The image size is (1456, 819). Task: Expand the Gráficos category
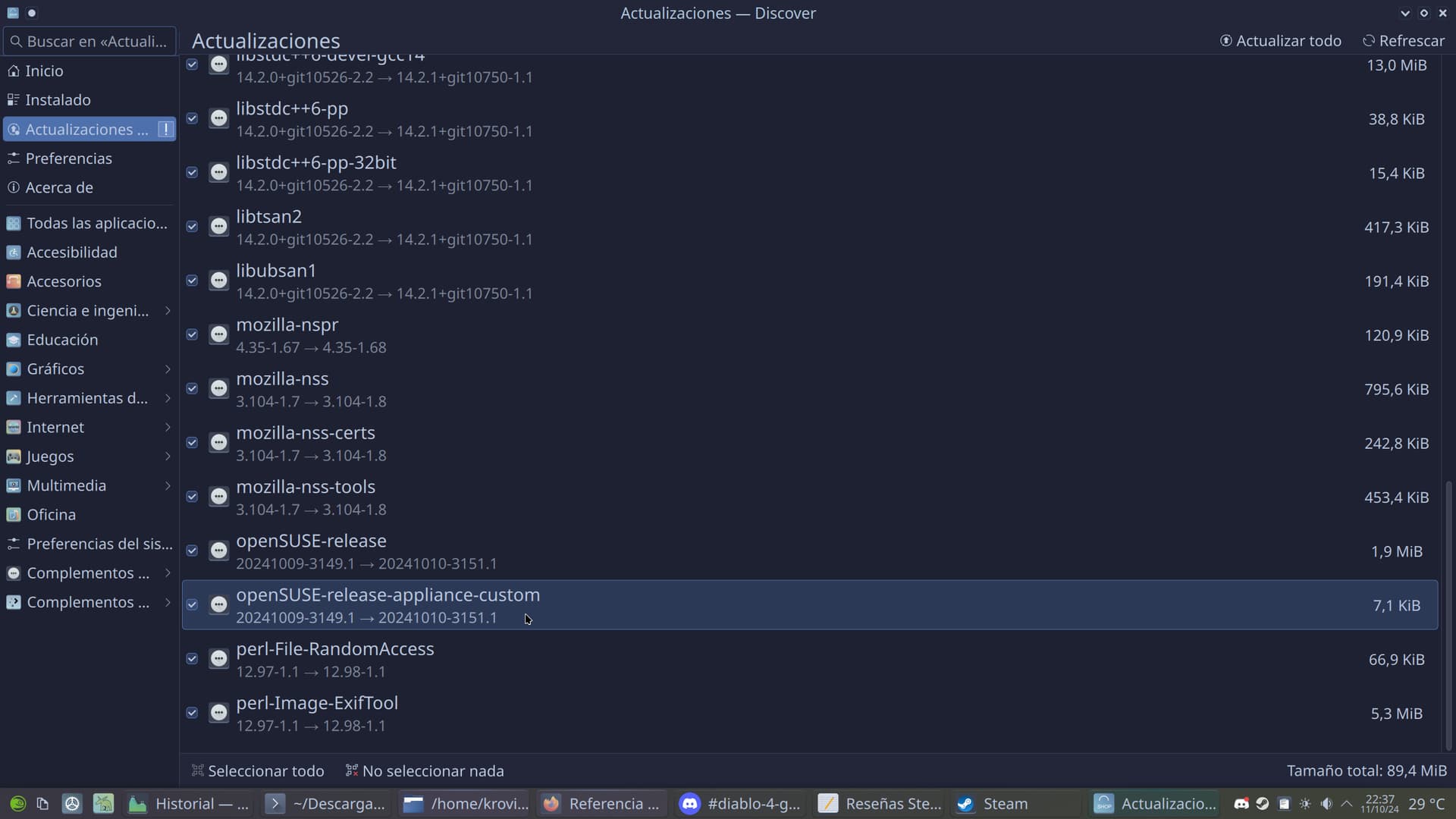tap(167, 369)
